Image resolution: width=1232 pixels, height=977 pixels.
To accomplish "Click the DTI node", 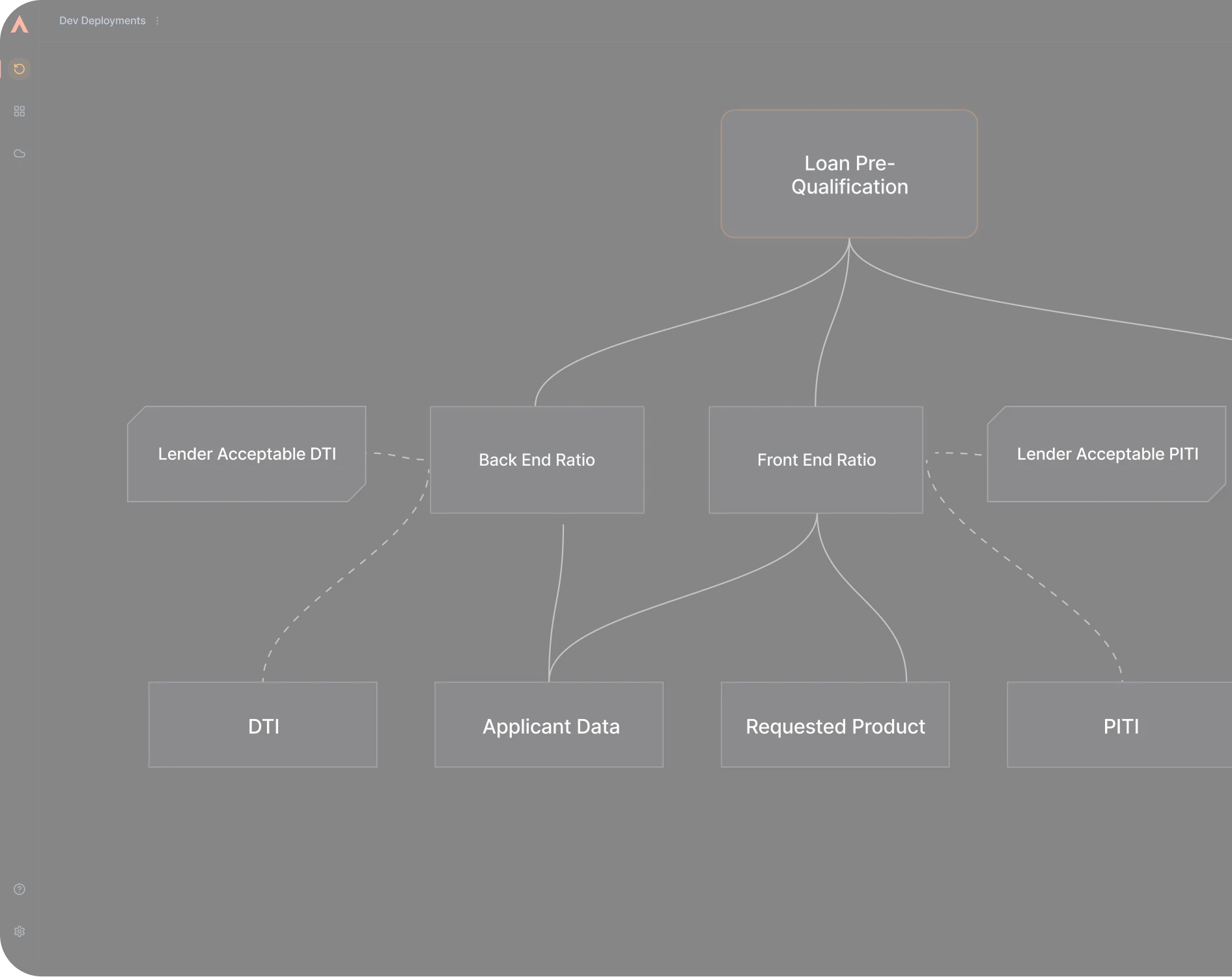I will click(263, 725).
